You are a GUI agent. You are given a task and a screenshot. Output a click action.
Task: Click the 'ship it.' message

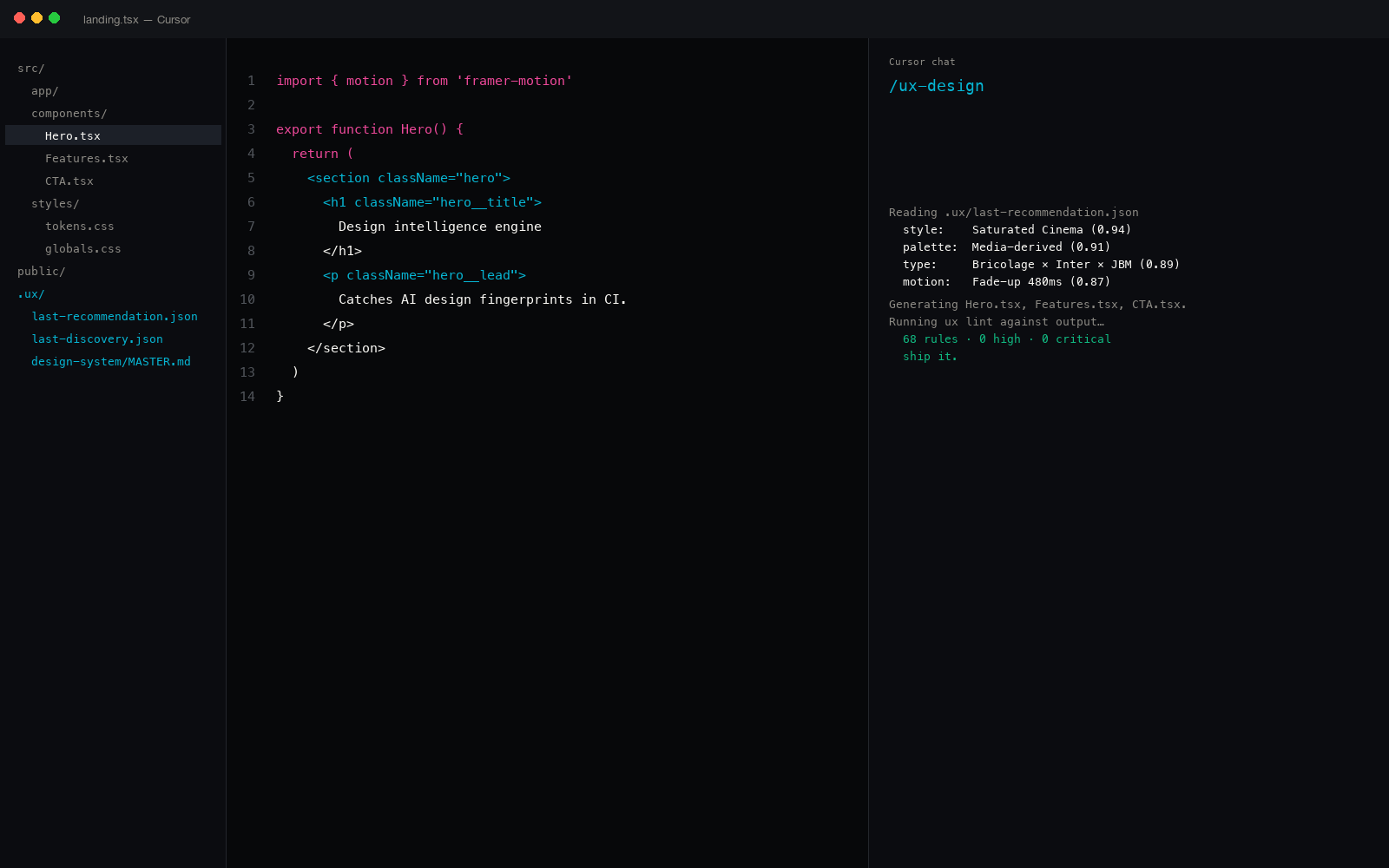[x=930, y=357]
